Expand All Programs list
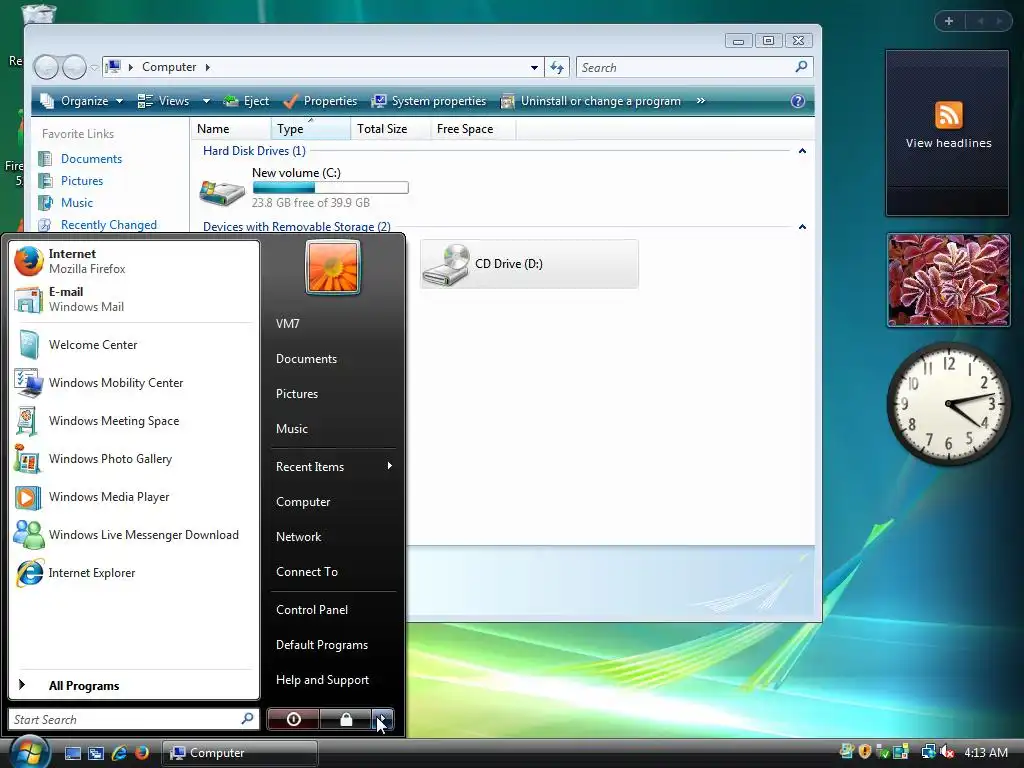 click(x=134, y=685)
